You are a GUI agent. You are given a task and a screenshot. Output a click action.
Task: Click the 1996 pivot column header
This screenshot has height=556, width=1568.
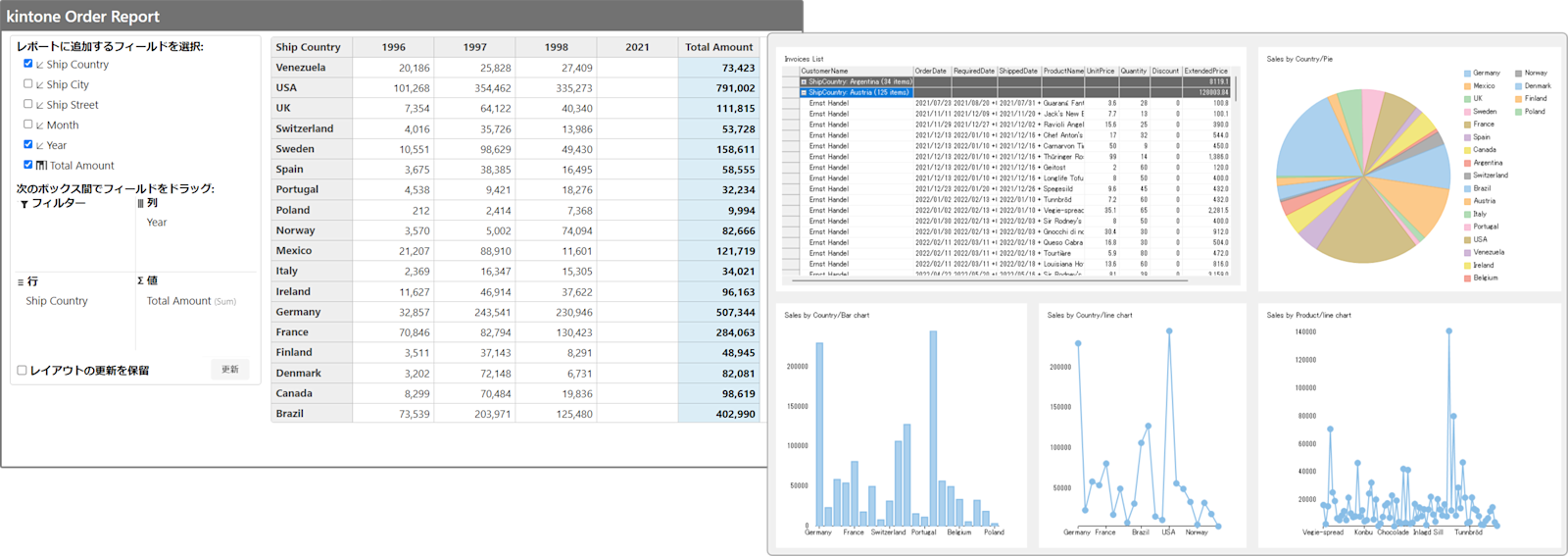[x=394, y=47]
